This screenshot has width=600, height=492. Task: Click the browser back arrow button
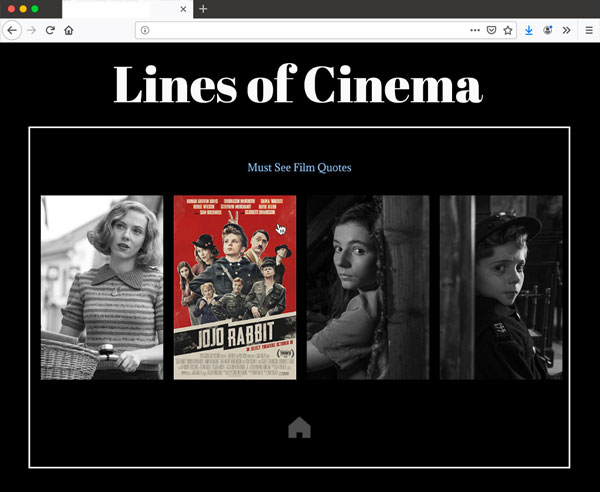click(12, 30)
